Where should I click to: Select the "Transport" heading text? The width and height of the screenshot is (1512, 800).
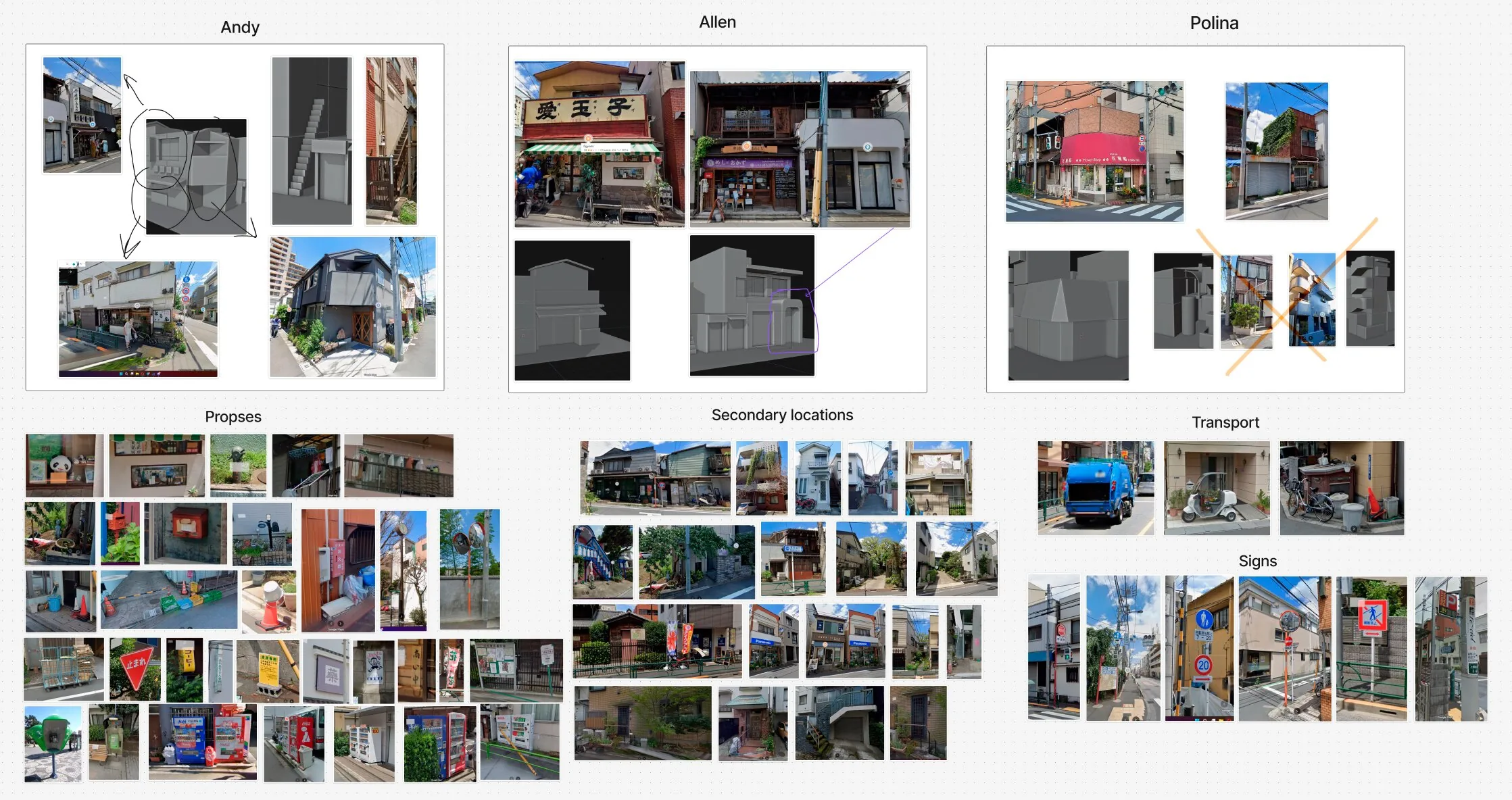[1225, 422]
